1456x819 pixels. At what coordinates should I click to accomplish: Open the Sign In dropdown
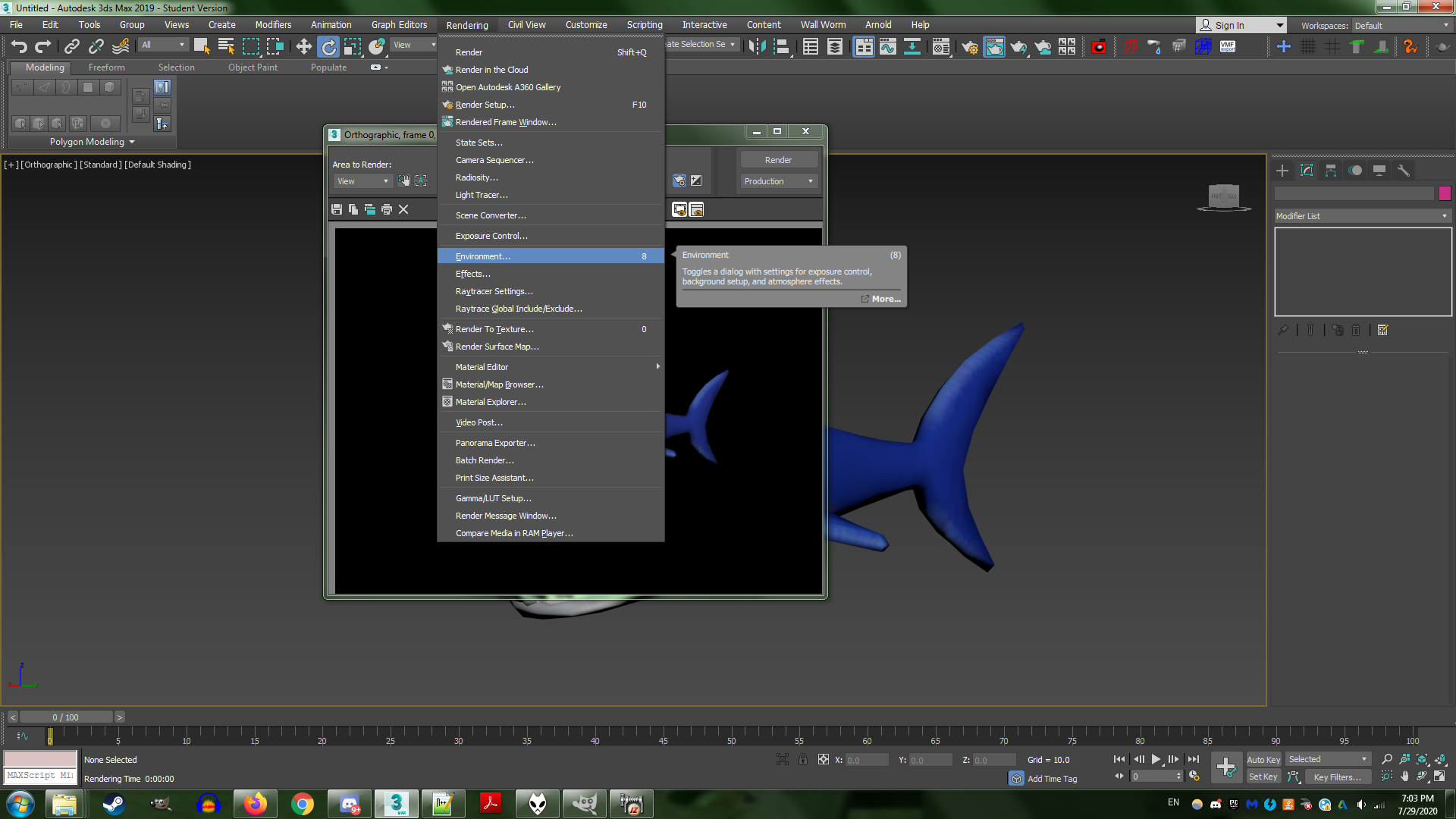pyautogui.click(x=1241, y=25)
